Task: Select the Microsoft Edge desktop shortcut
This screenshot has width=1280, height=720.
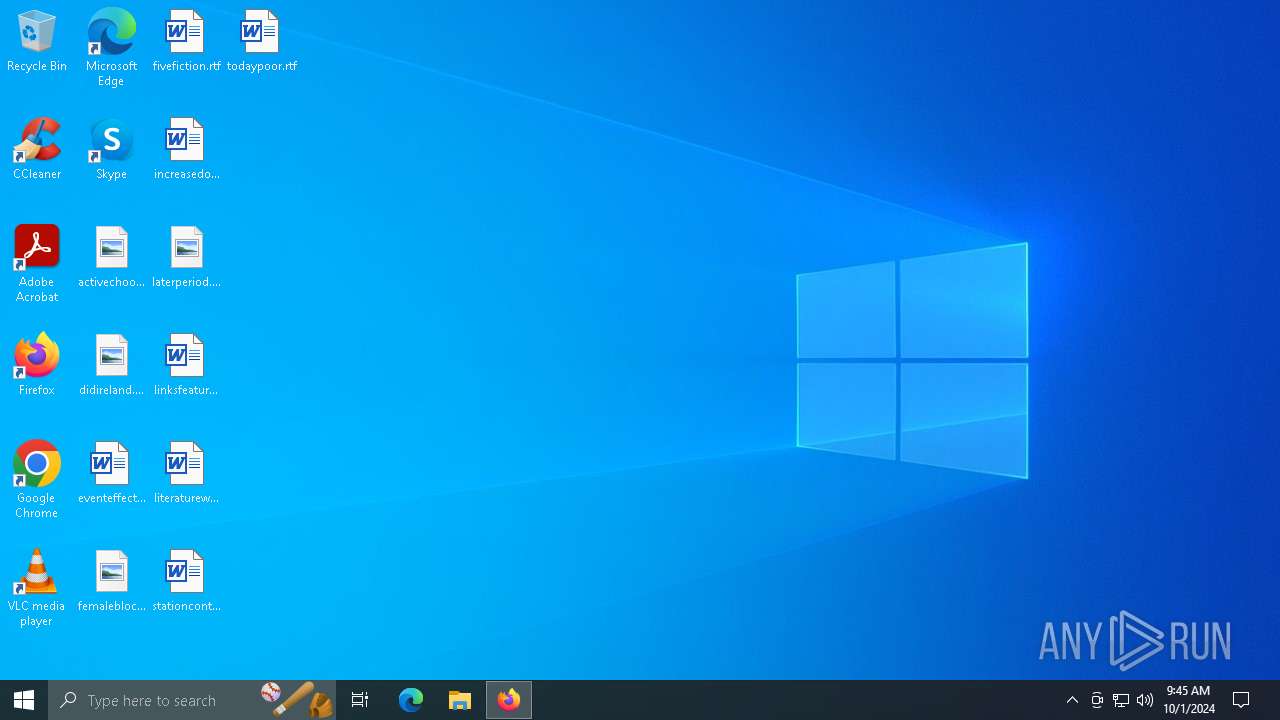Action: (x=111, y=47)
